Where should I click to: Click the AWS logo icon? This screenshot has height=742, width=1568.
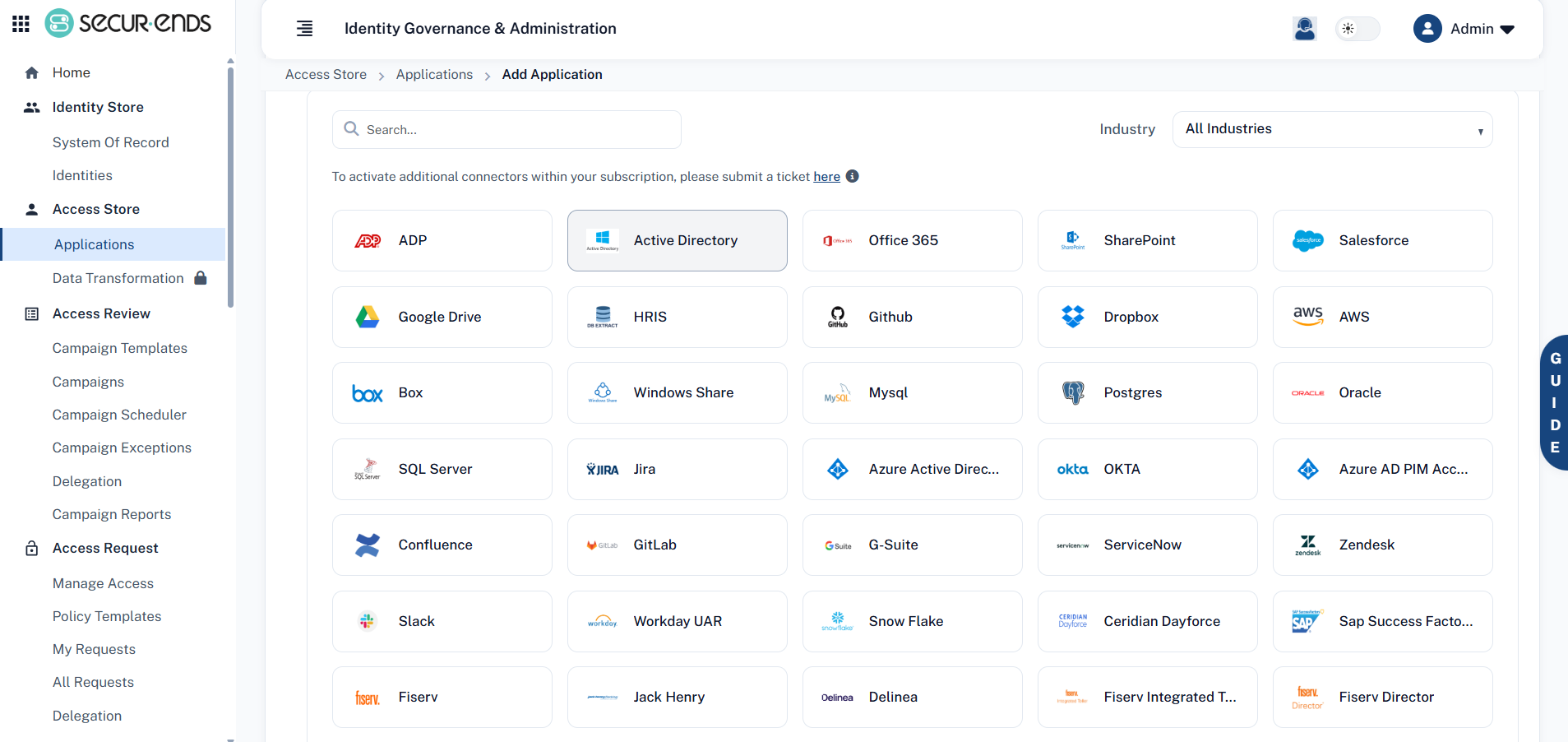pyautogui.click(x=1308, y=316)
